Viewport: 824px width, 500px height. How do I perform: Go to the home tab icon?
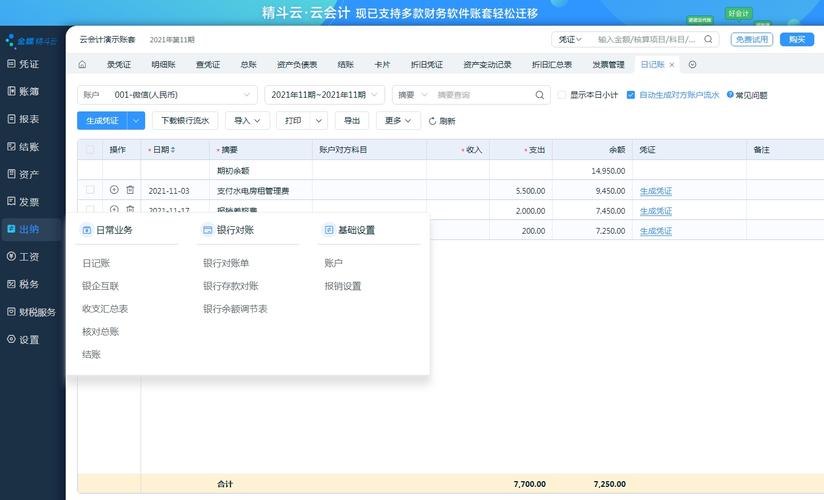coord(83,64)
